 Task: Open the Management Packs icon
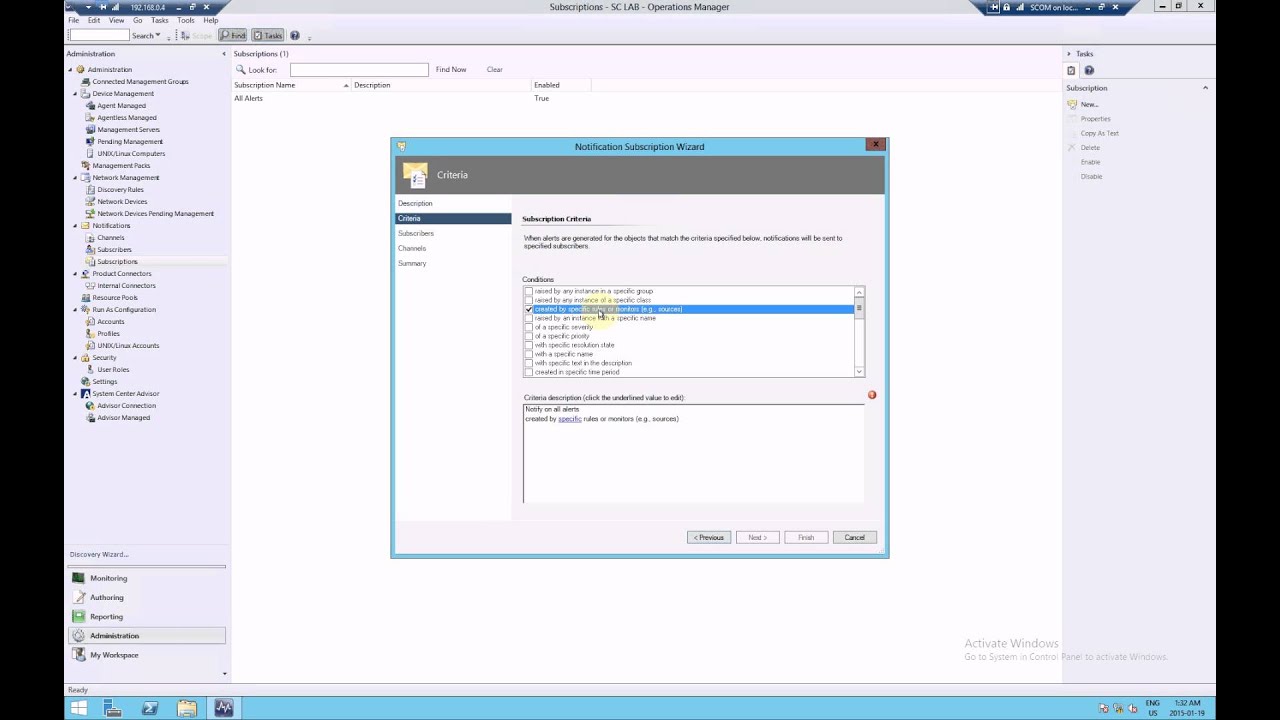coord(85,166)
